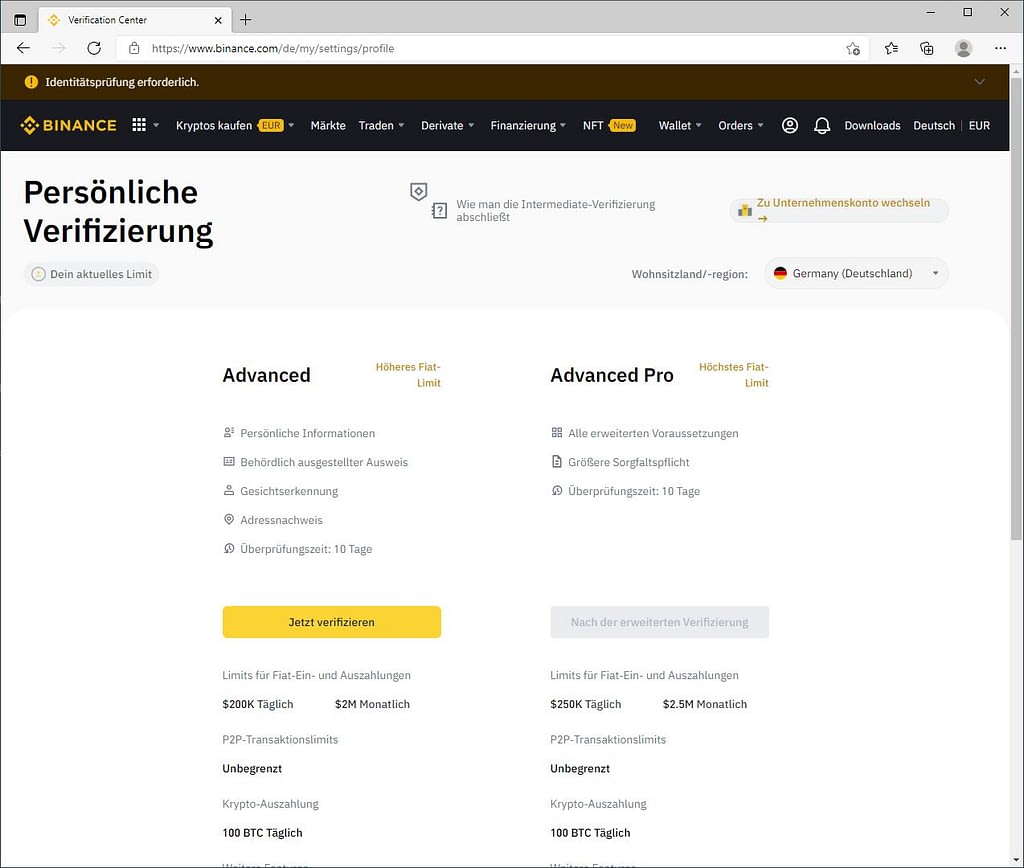
Task: Click the shield verification icon
Action: click(419, 191)
